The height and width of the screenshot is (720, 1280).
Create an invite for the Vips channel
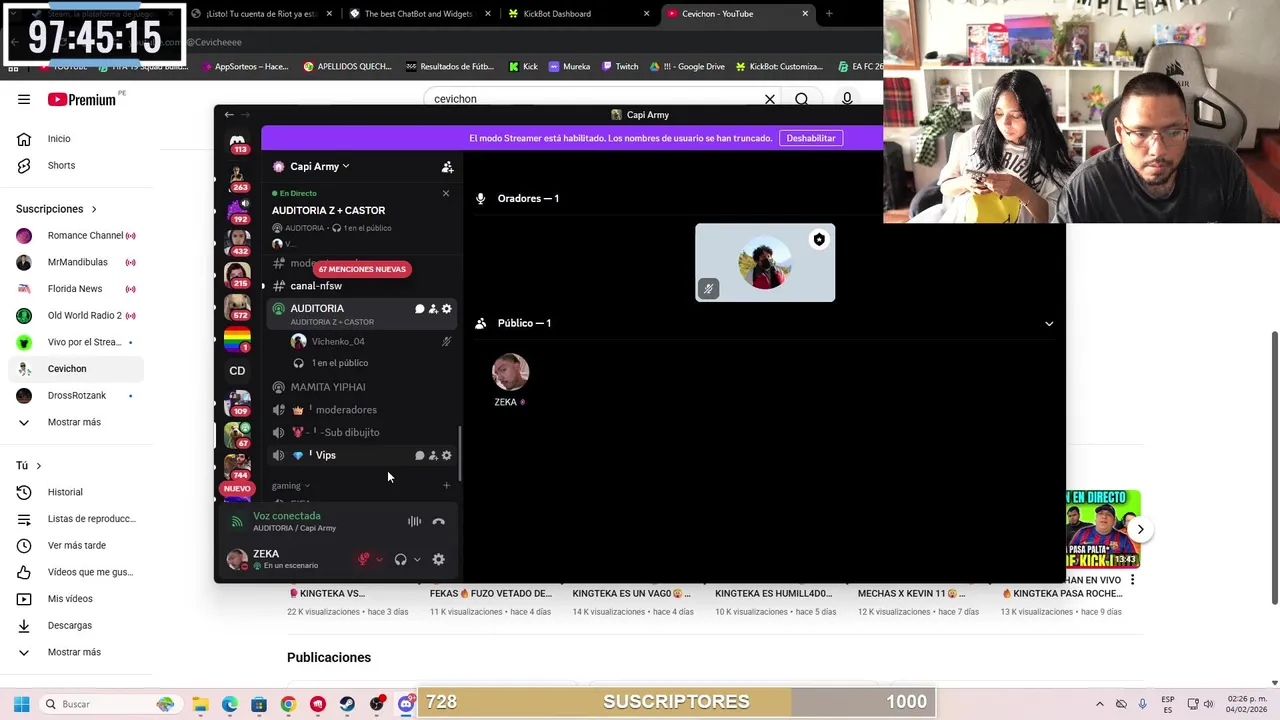433,456
